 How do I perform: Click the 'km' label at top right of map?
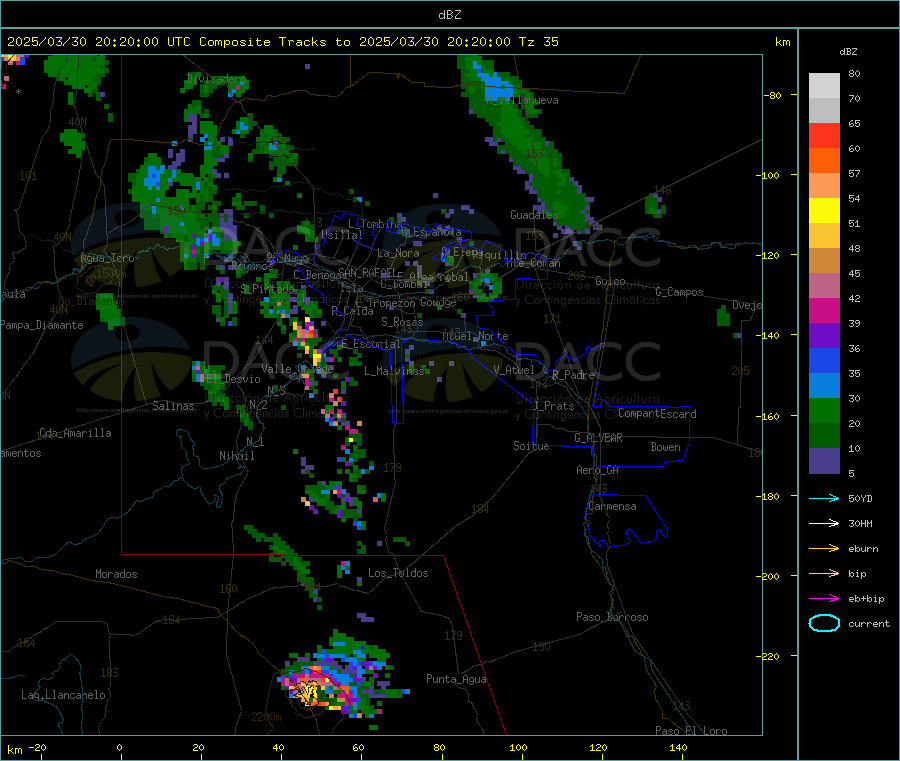782,42
